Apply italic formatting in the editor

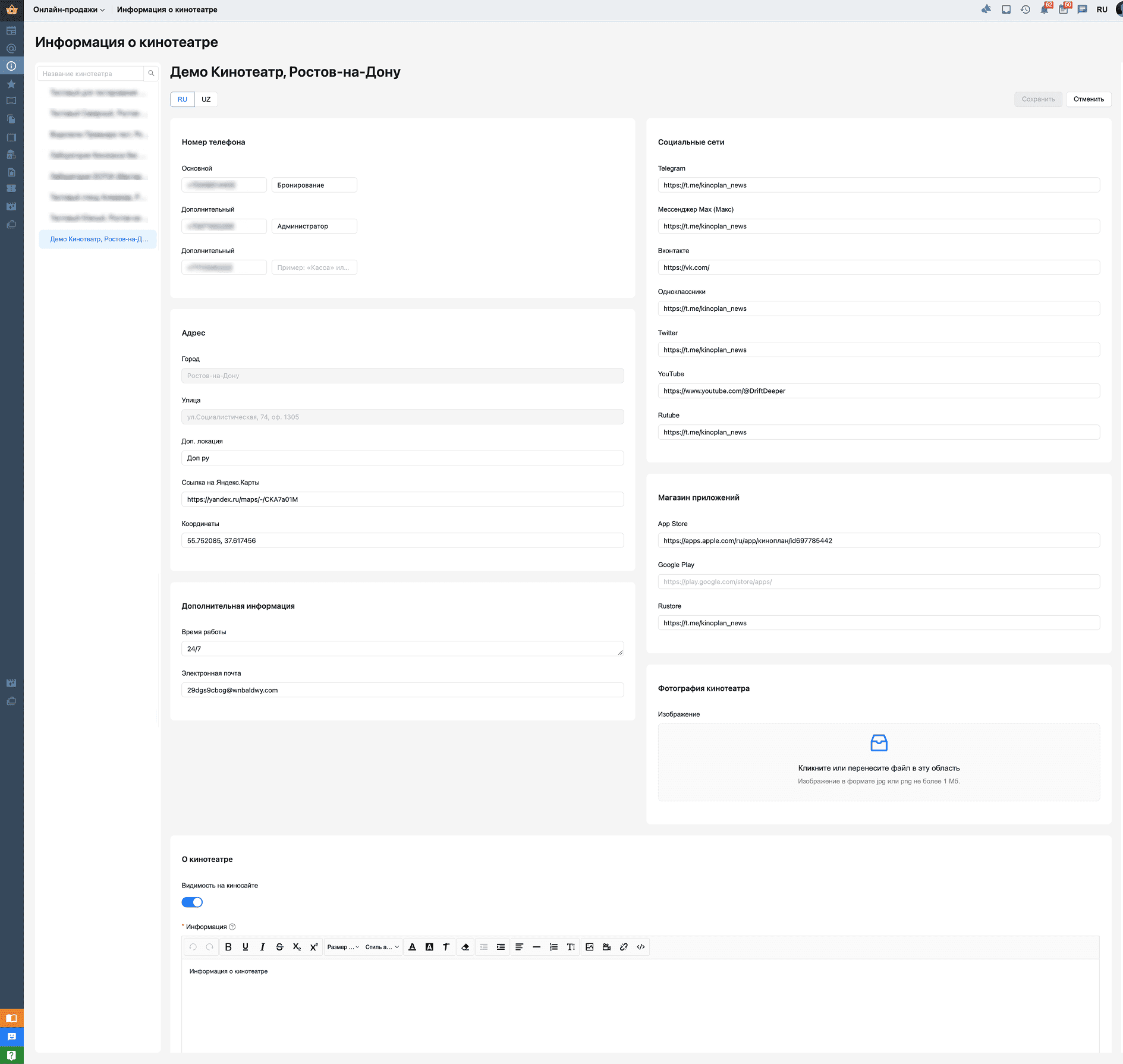[x=262, y=947]
